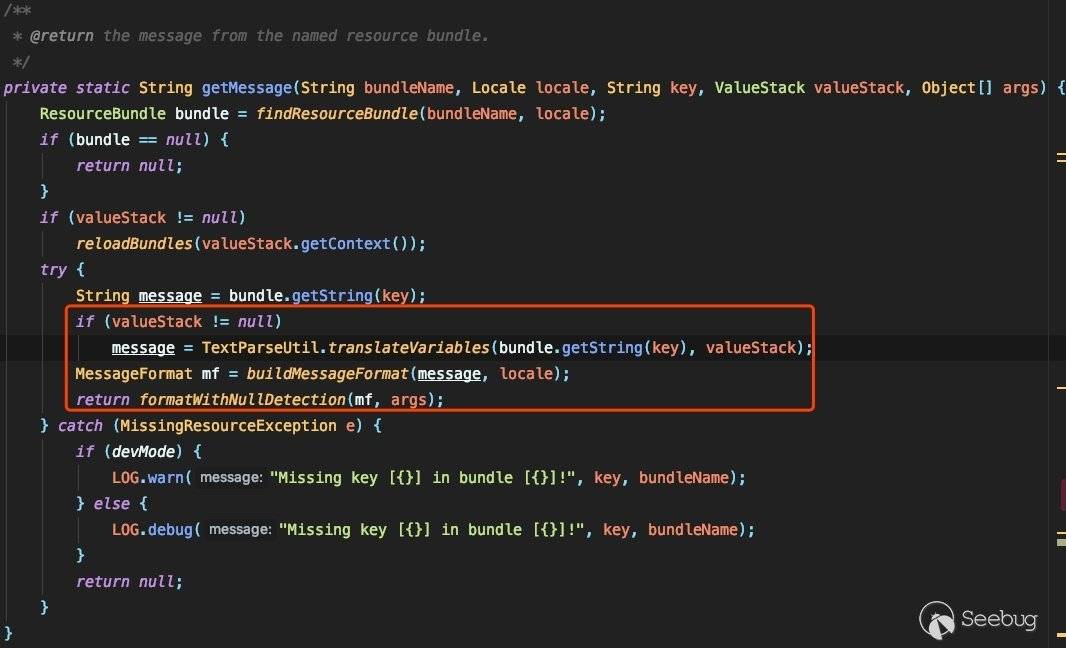Image resolution: width=1066 pixels, height=648 pixels.
Task: Click the catch keyword
Action: (x=80, y=426)
